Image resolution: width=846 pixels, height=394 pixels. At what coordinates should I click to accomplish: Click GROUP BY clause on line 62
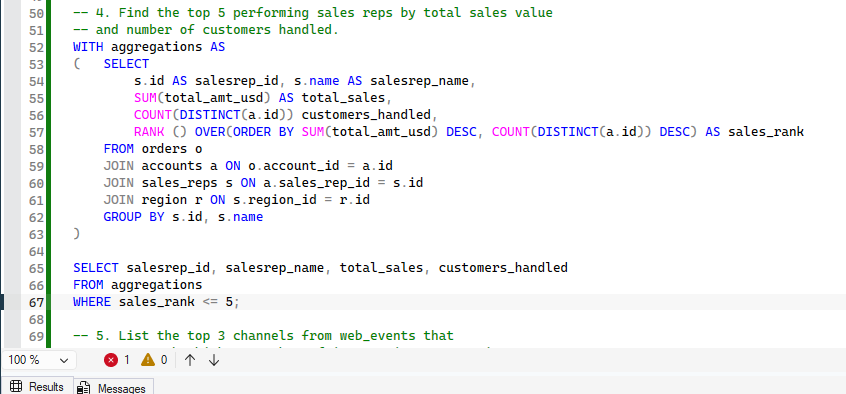coord(183,217)
